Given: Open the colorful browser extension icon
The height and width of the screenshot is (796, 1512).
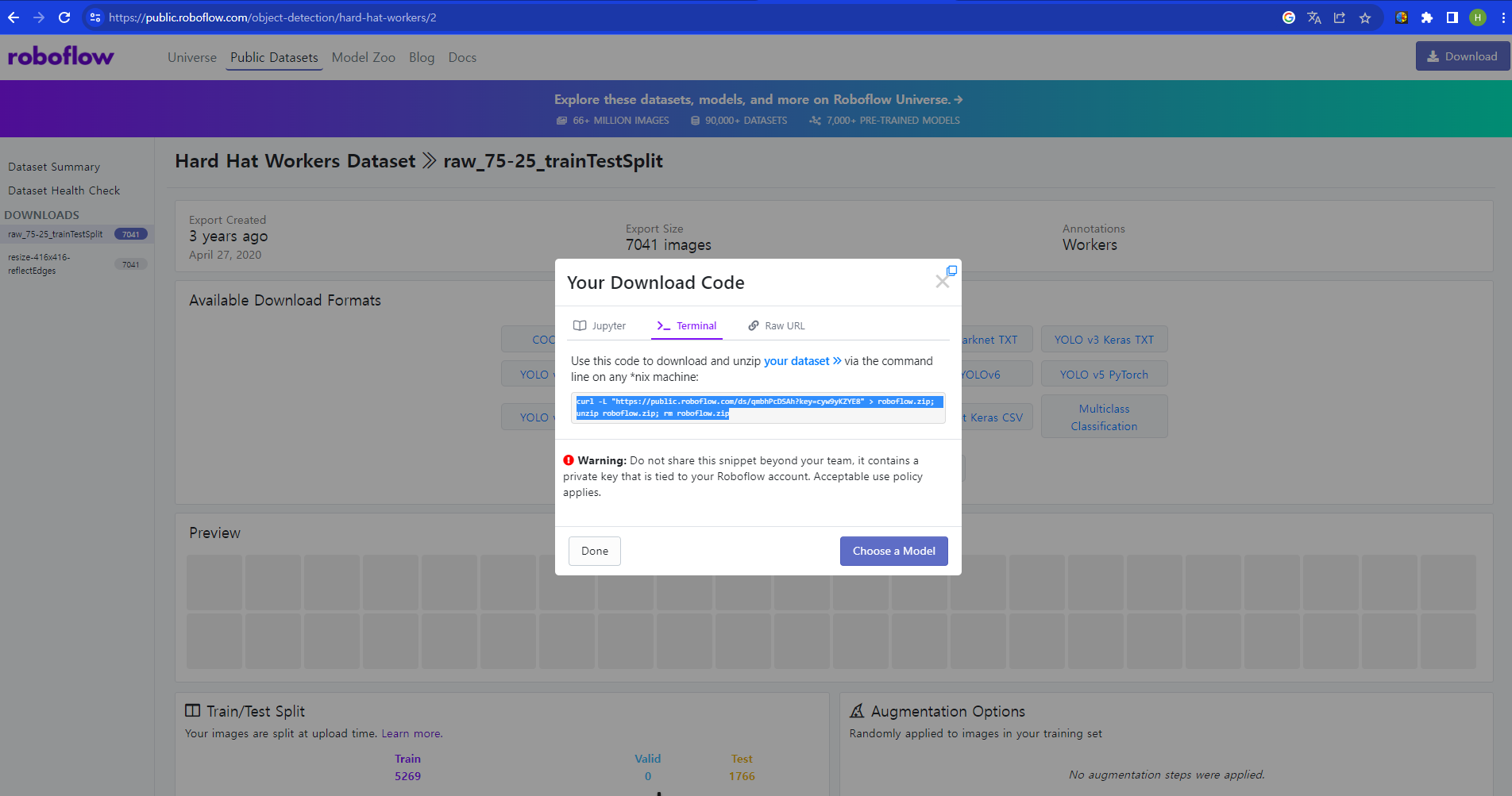Looking at the screenshot, I should (x=1402, y=17).
